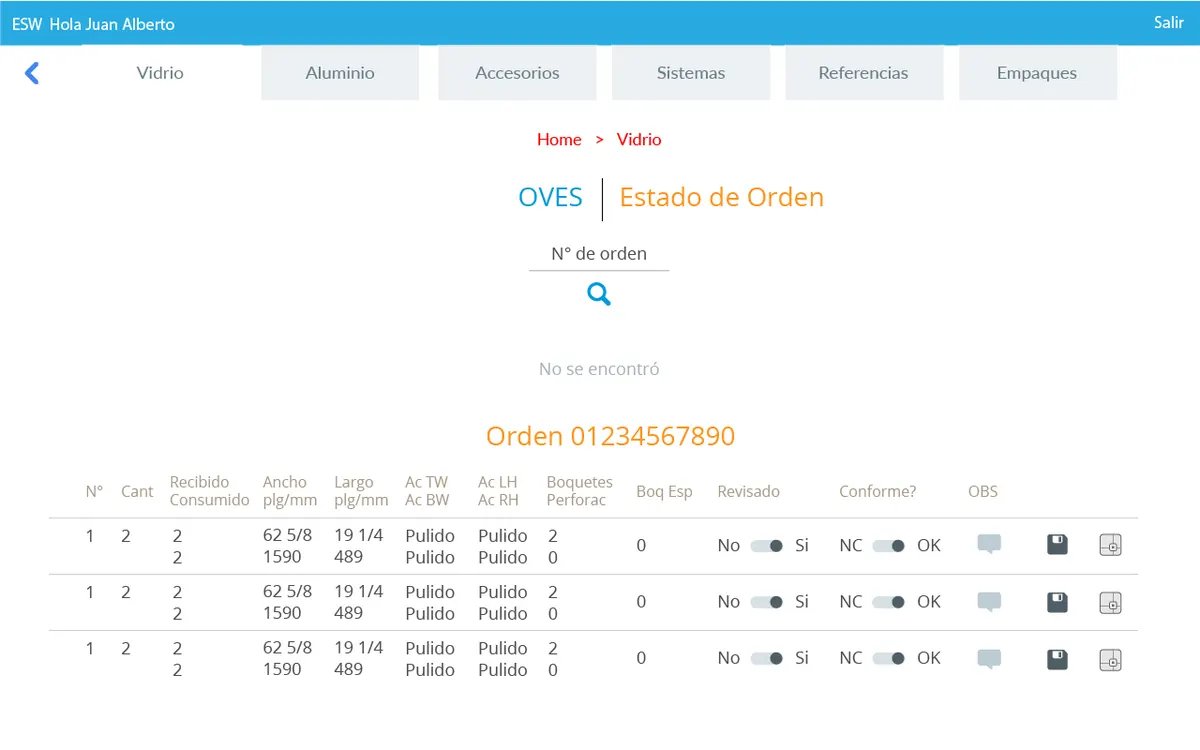Go to the Empaques tab
1200x750 pixels.
tap(1037, 73)
